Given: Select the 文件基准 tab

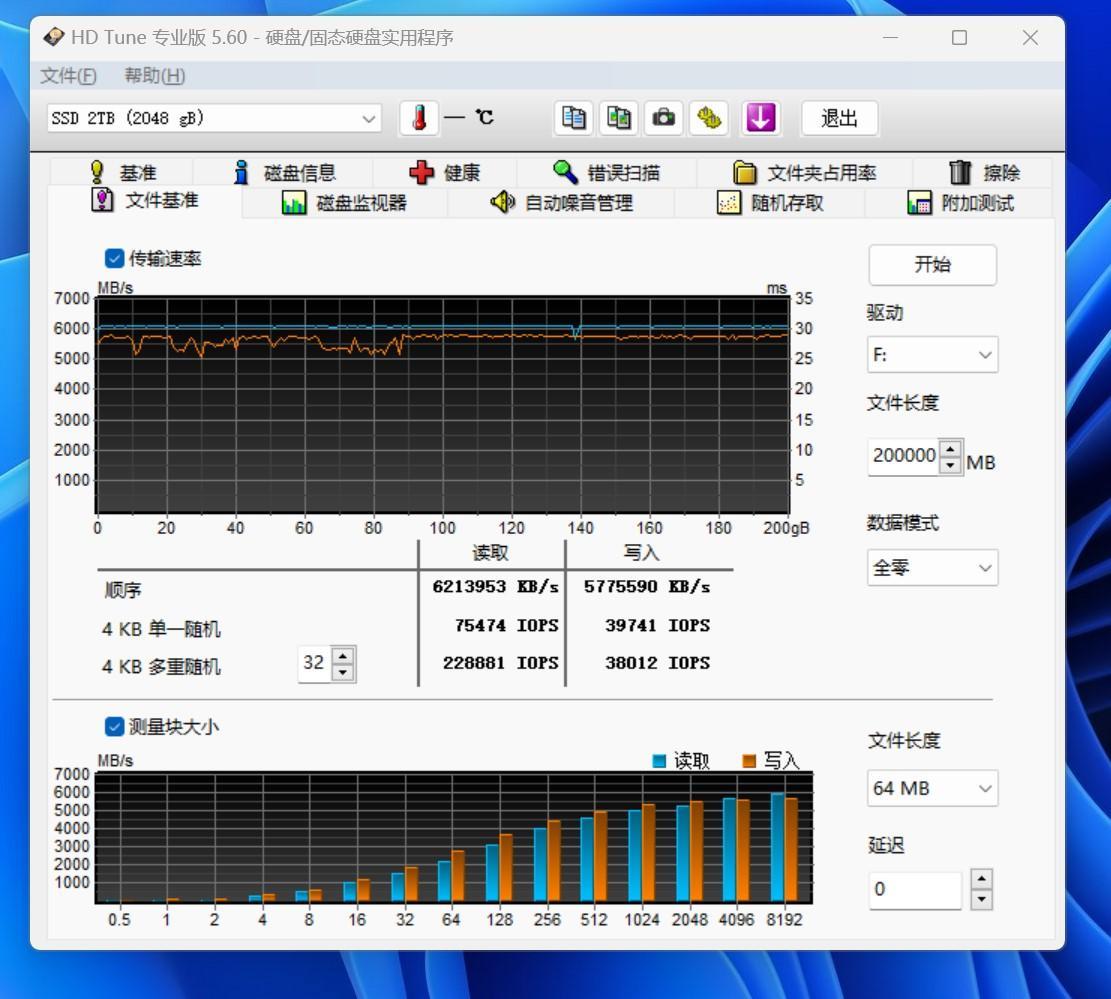Looking at the screenshot, I should (145, 201).
